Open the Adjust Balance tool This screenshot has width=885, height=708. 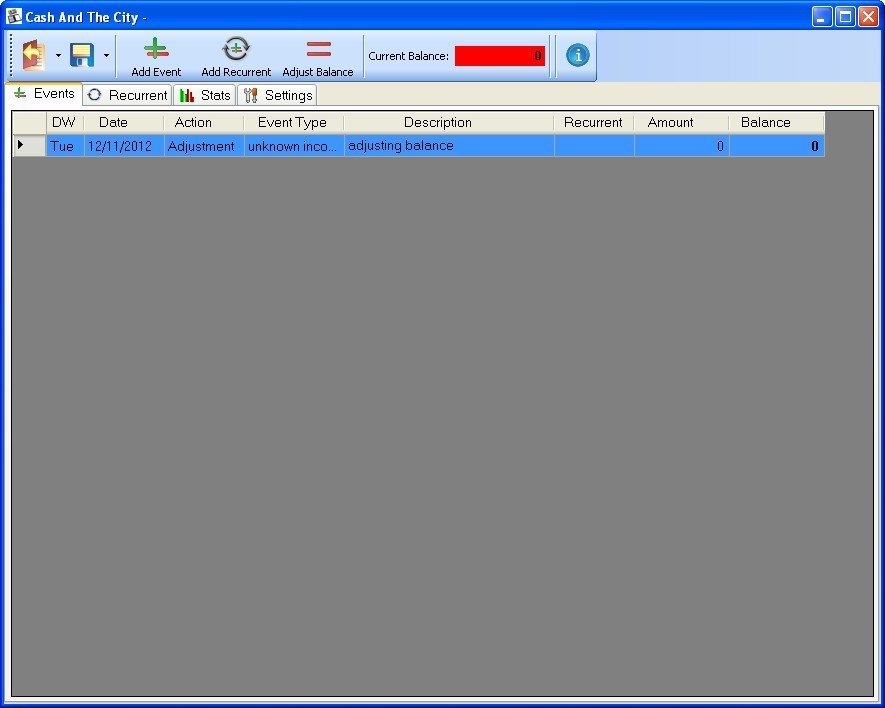click(318, 57)
